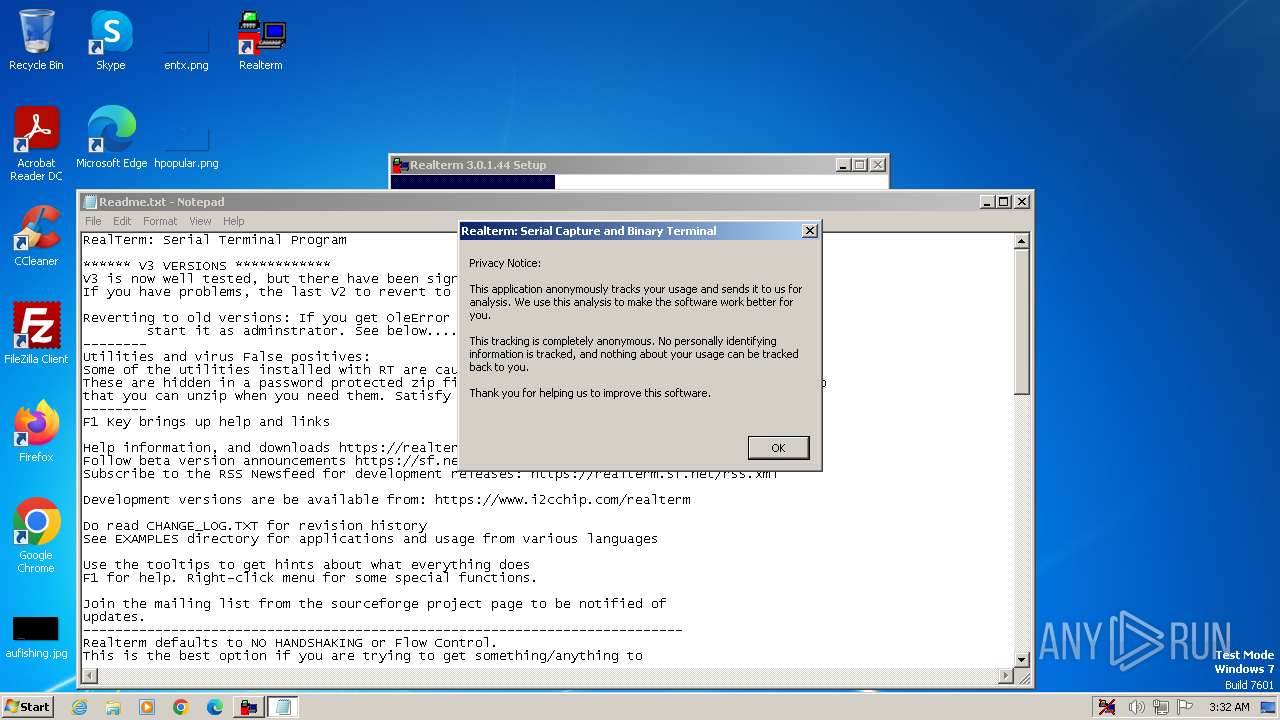This screenshot has height=720, width=1280.
Task: Click 'Privacy Notice:' text in dialog
Action: [505, 263]
